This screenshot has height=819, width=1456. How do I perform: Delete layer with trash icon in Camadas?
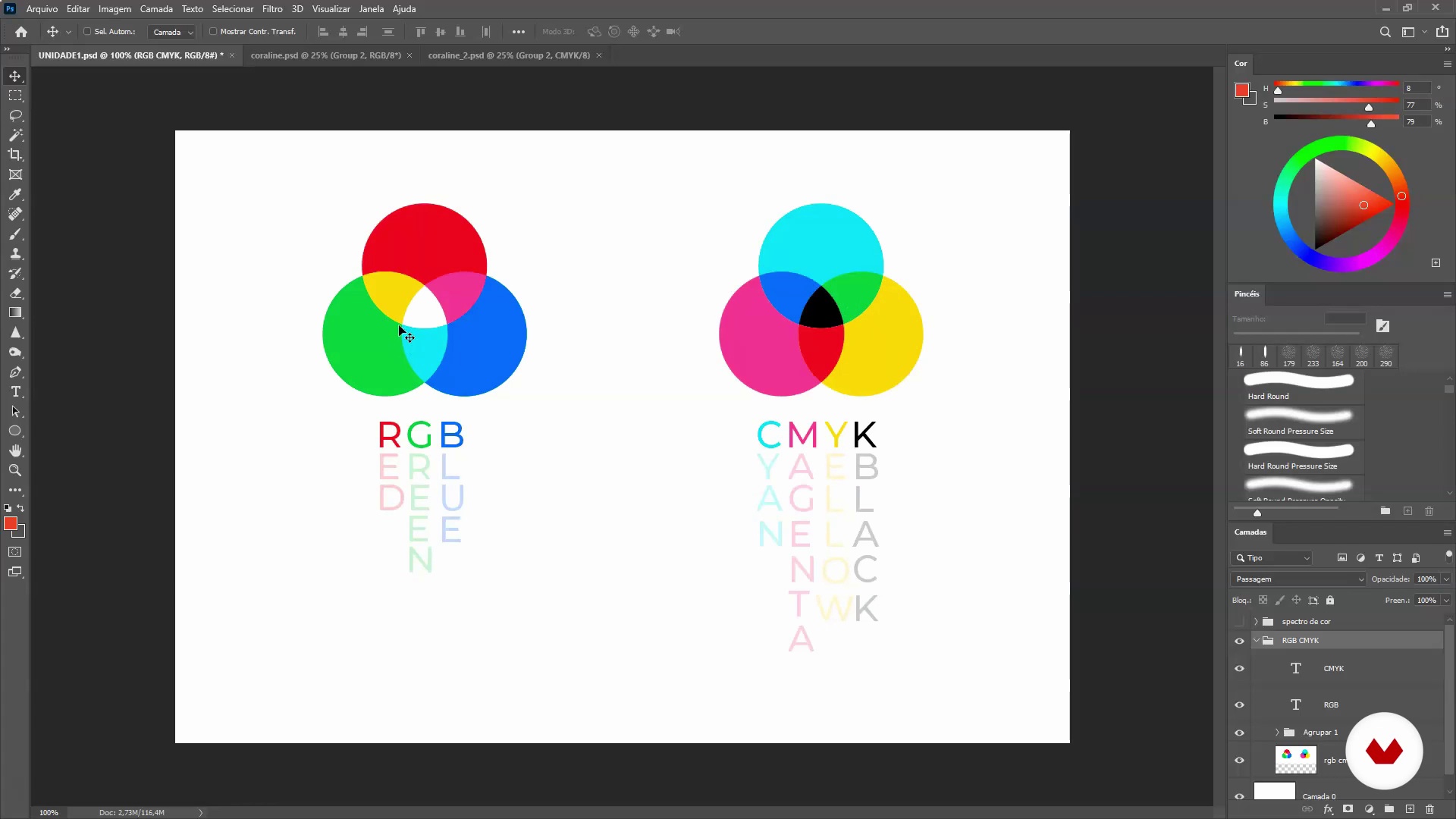(x=1429, y=809)
